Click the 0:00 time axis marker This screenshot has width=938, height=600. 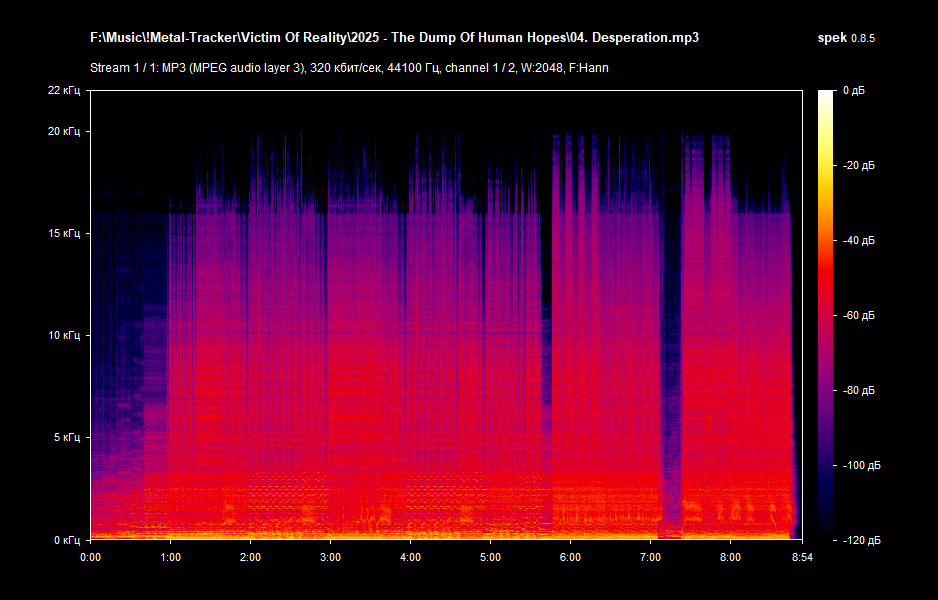tap(90, 557)
